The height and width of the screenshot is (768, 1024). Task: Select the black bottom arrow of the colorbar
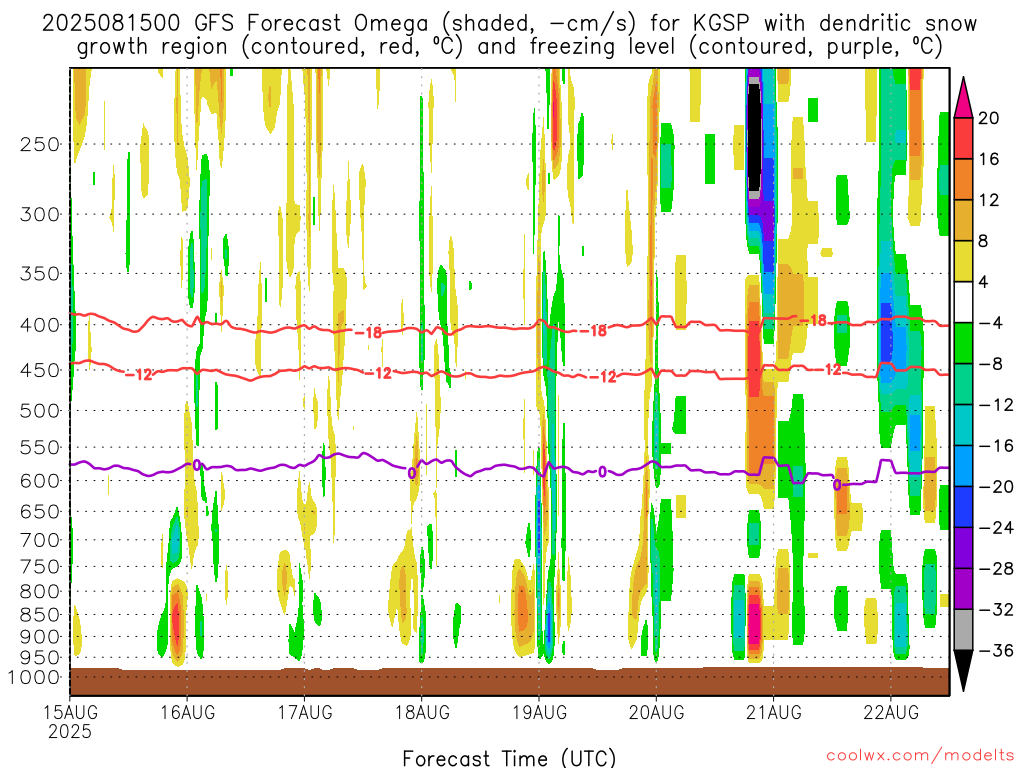pos(963,671)
